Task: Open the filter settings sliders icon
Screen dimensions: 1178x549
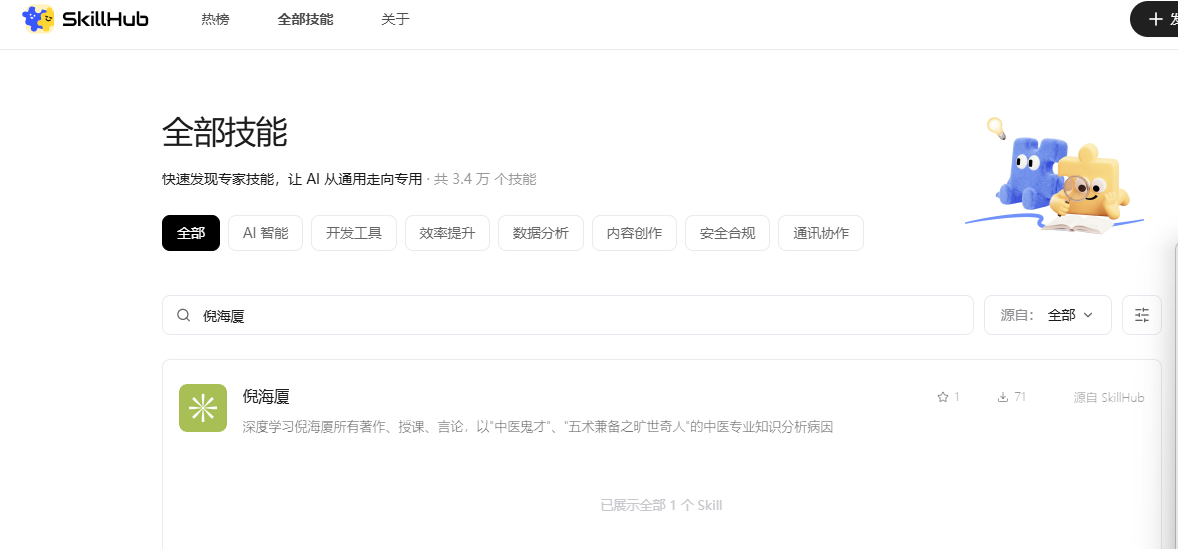Action: click(1142, 315)
